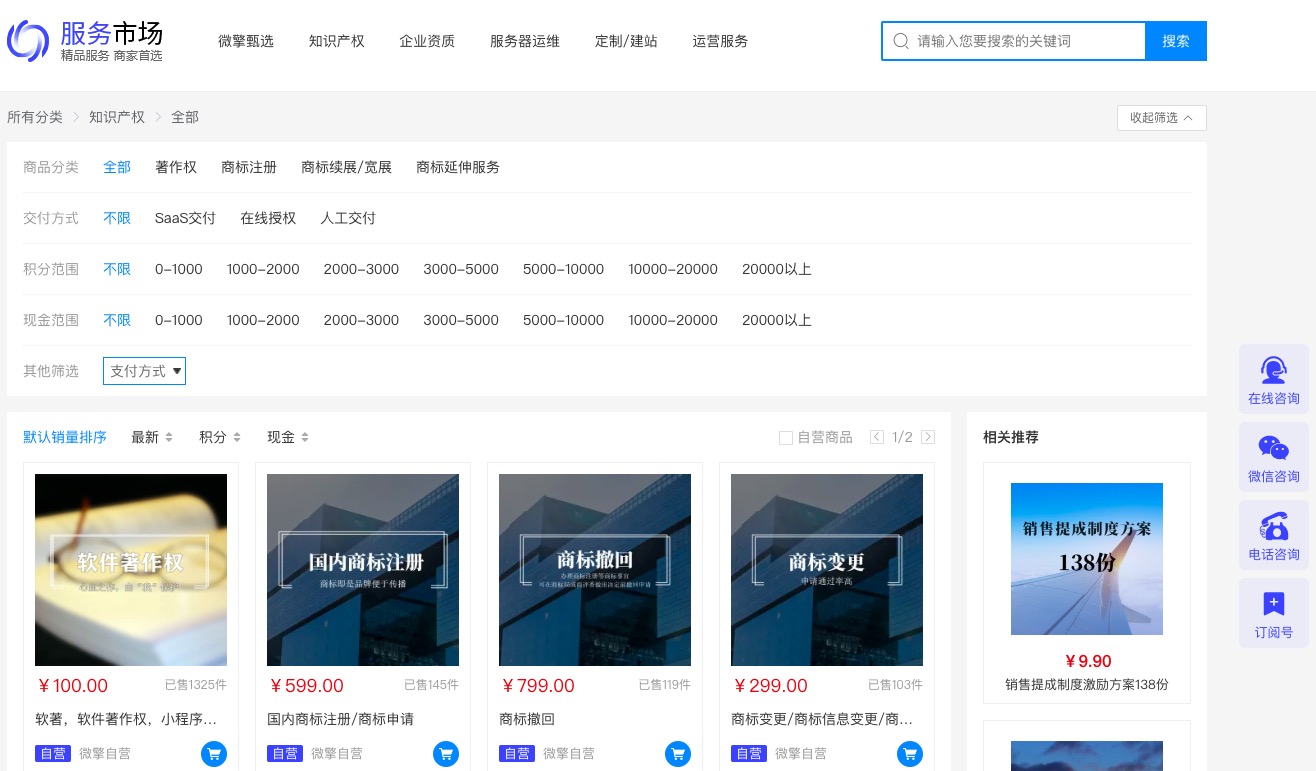
Task: Click the blue 搜索 button
Action: pos(1176,41)
